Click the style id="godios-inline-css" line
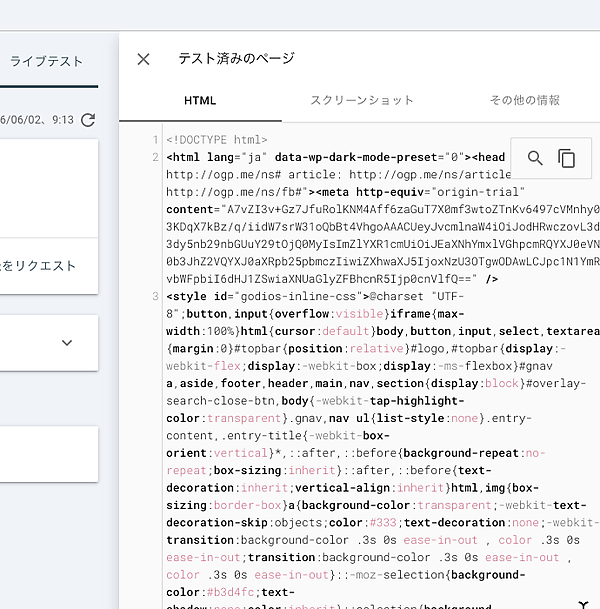Image resolution: width=600 pixels, height=609 pixels. pyautogui.click(x=315, y=296)
